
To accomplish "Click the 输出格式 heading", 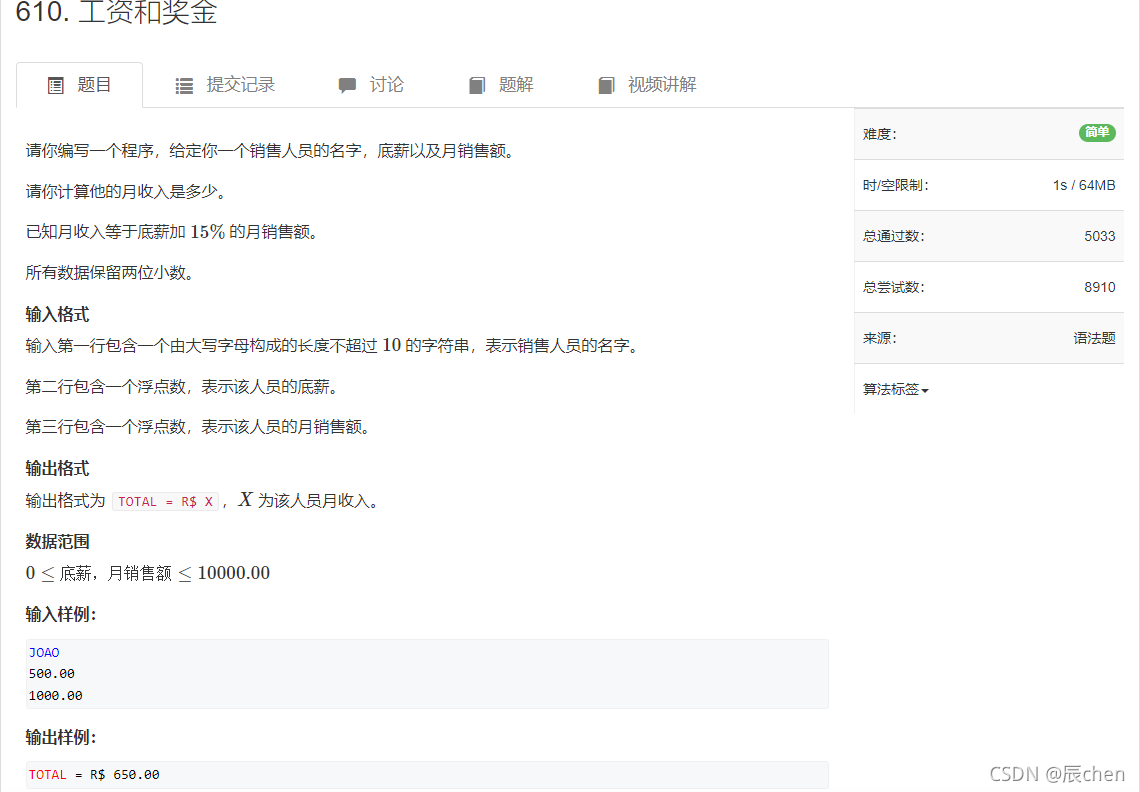I will (57, 469).
